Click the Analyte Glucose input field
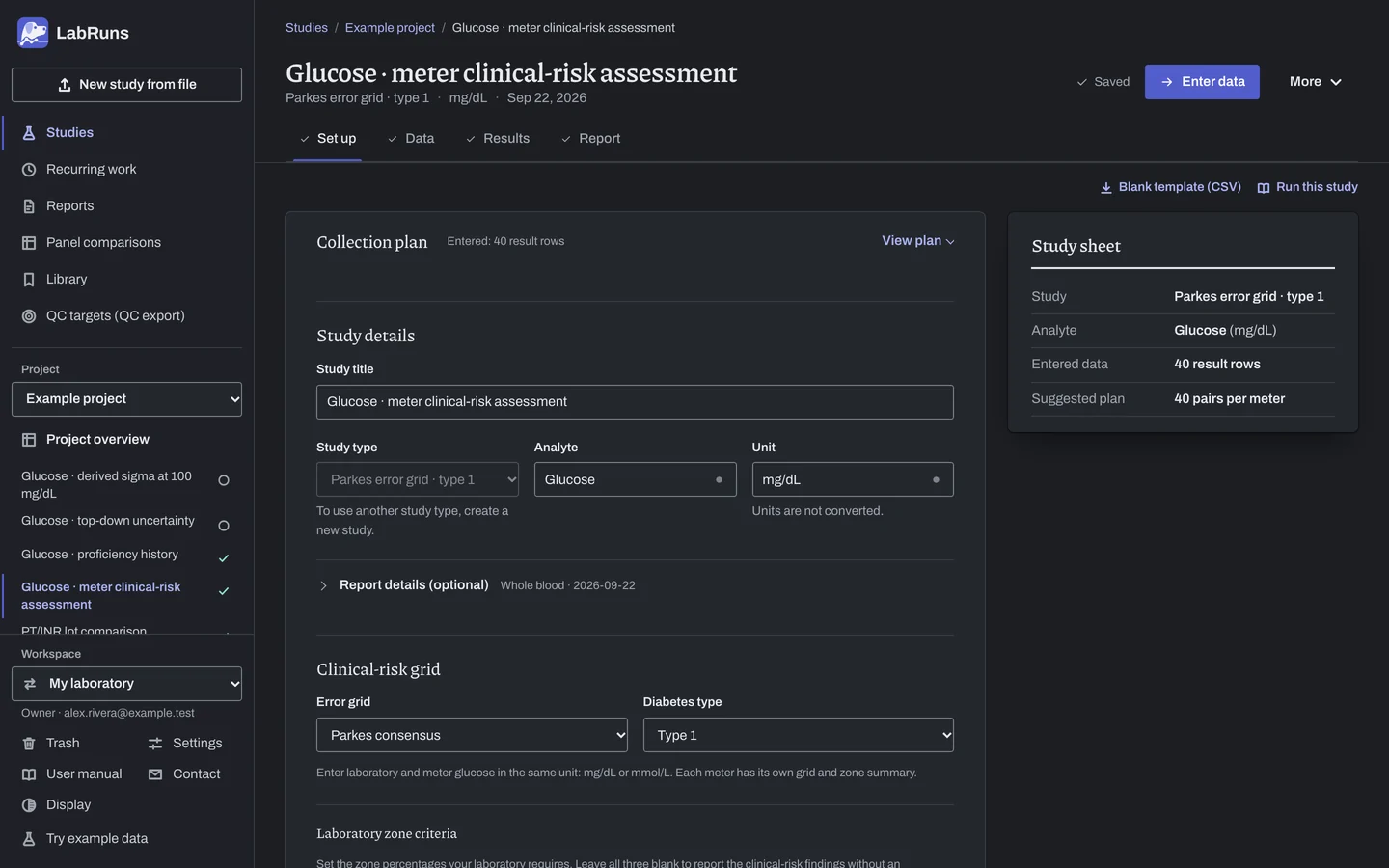Image resolution: width=1389 pixels, height=868 pixels. (635, 479)
